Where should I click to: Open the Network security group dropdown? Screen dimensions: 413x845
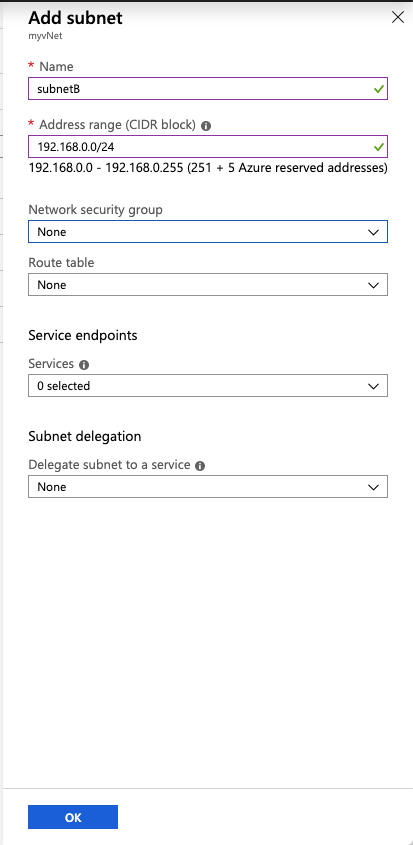coord(208,232)
